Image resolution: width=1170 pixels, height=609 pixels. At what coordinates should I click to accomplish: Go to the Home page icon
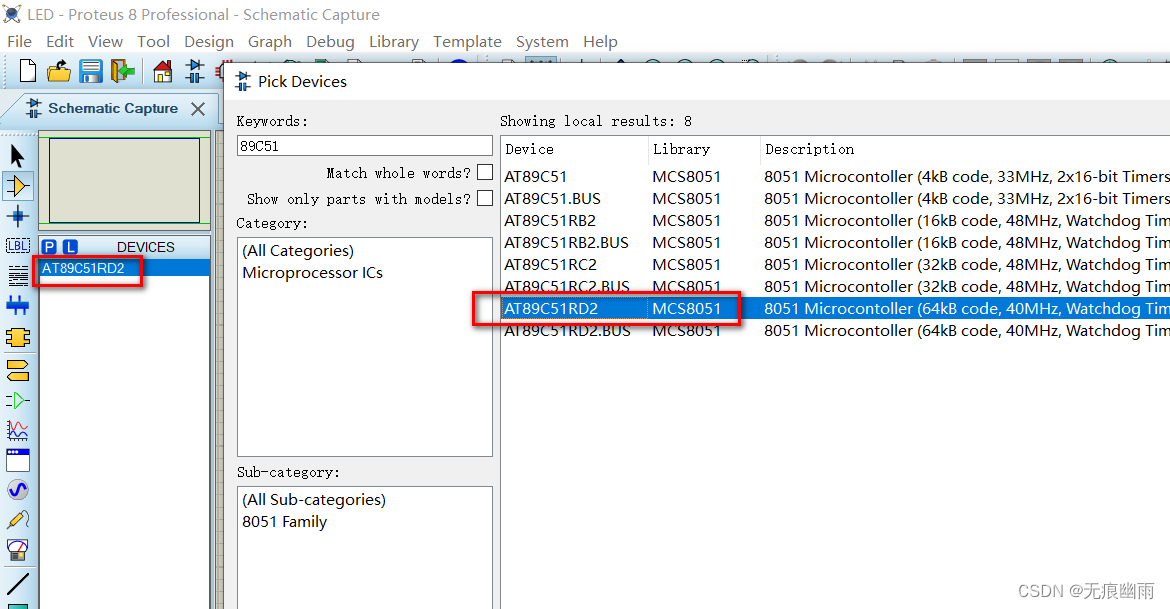click(x=163, y=71)
